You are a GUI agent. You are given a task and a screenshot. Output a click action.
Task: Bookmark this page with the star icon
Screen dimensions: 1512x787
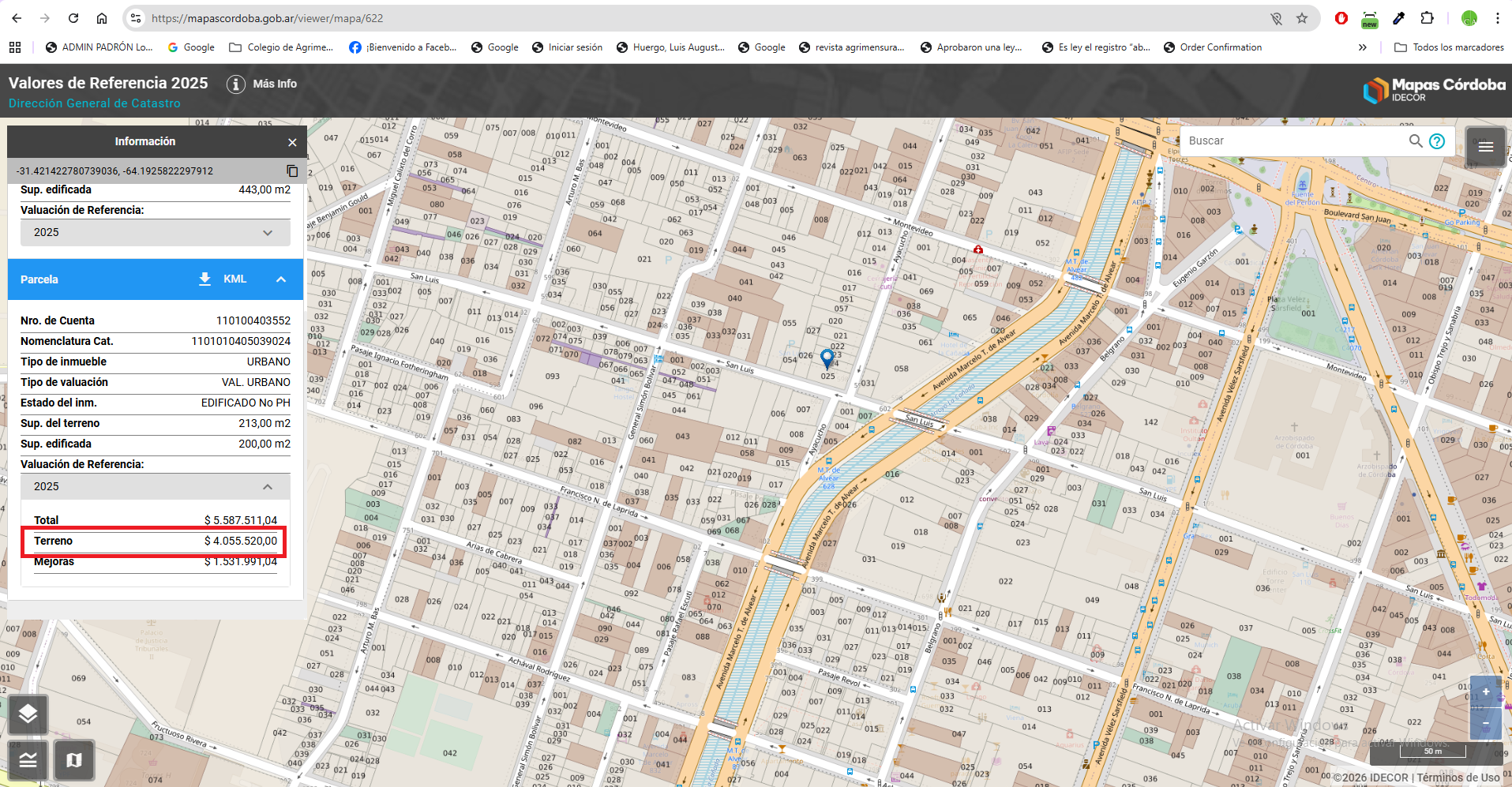1302,18
